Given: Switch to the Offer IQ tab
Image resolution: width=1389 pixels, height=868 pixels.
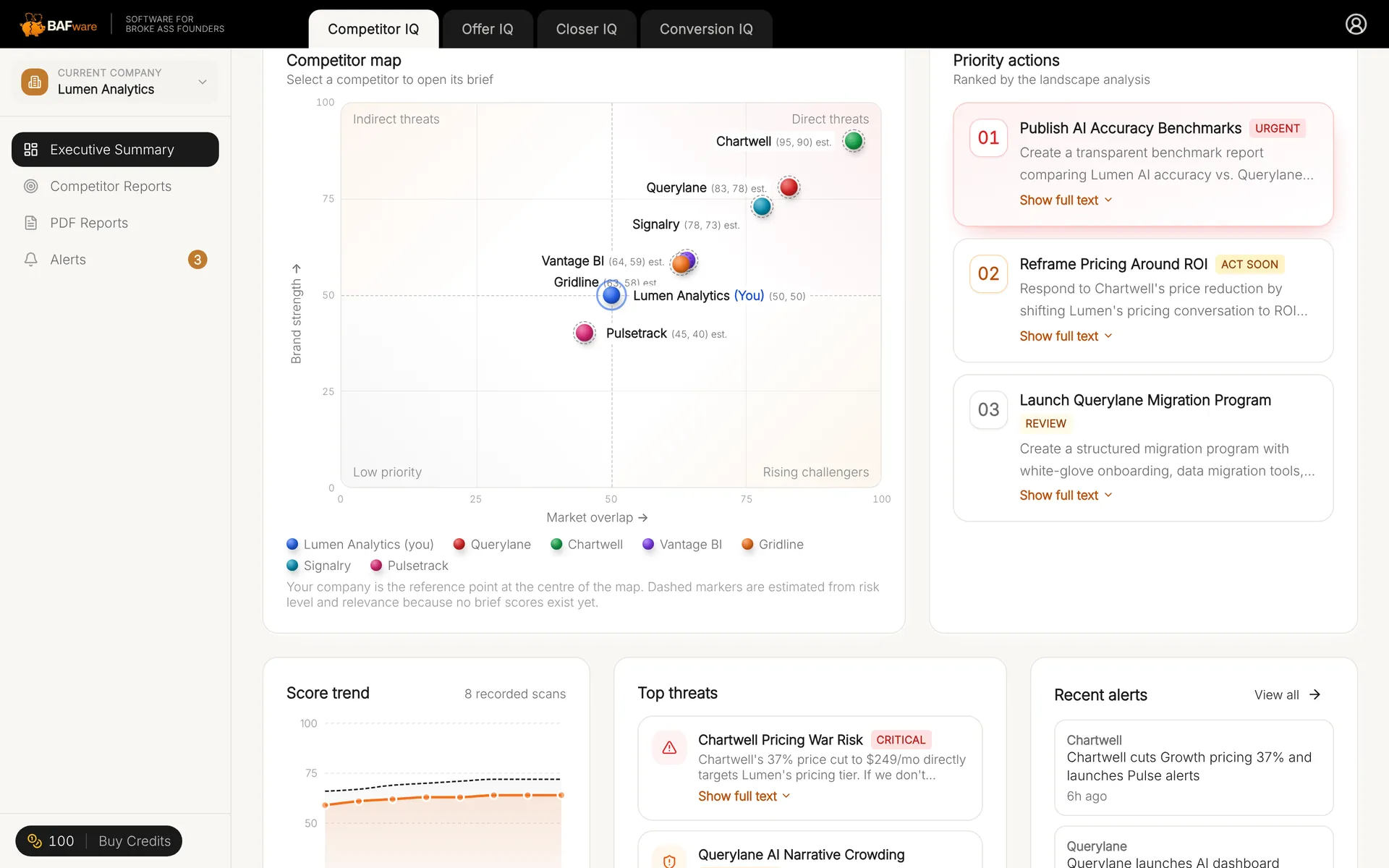Looking at the screenshot, I should [488, 29].
